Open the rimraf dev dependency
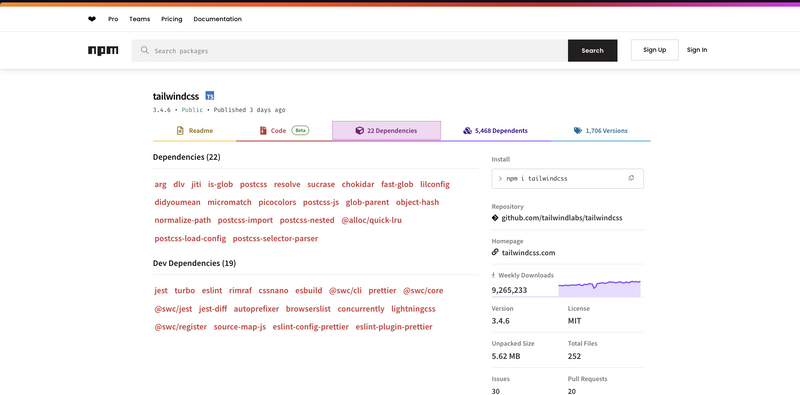 click(240, 290)
